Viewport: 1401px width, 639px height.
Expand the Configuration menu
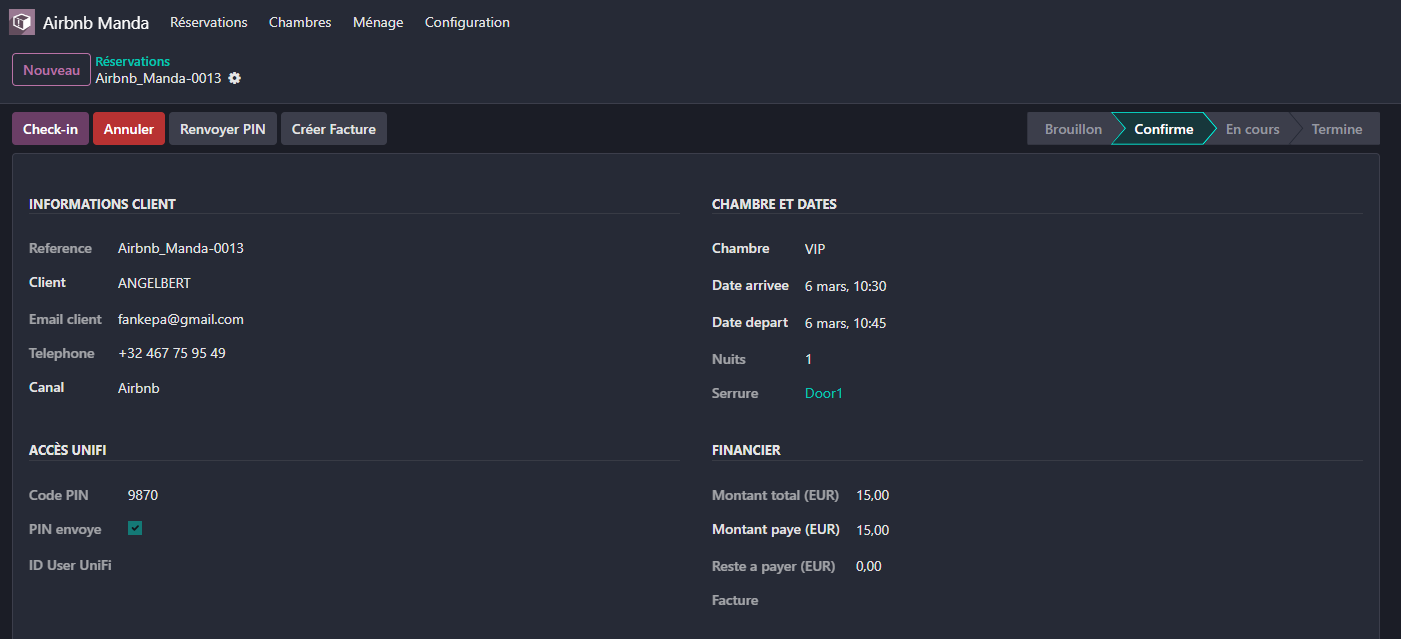pos(467,22)
